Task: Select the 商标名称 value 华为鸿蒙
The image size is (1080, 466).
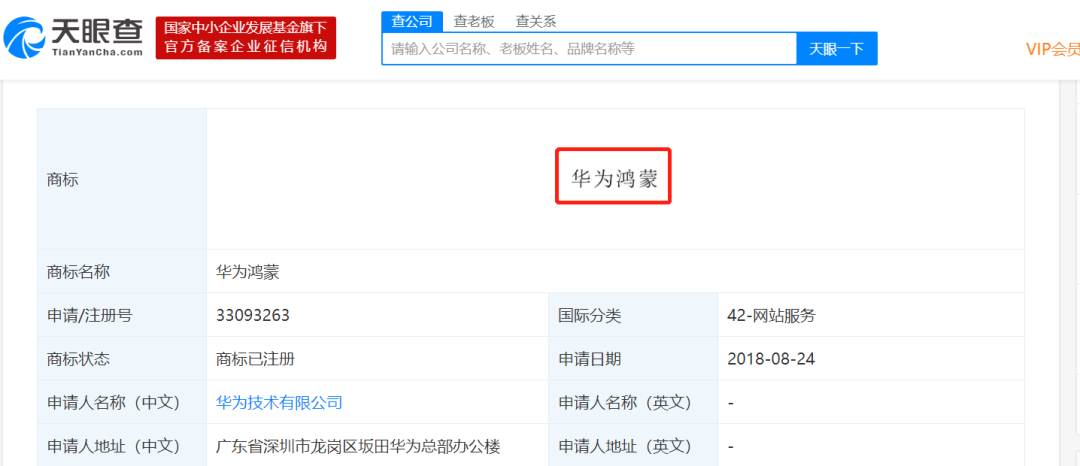Action: click(247, 273)
